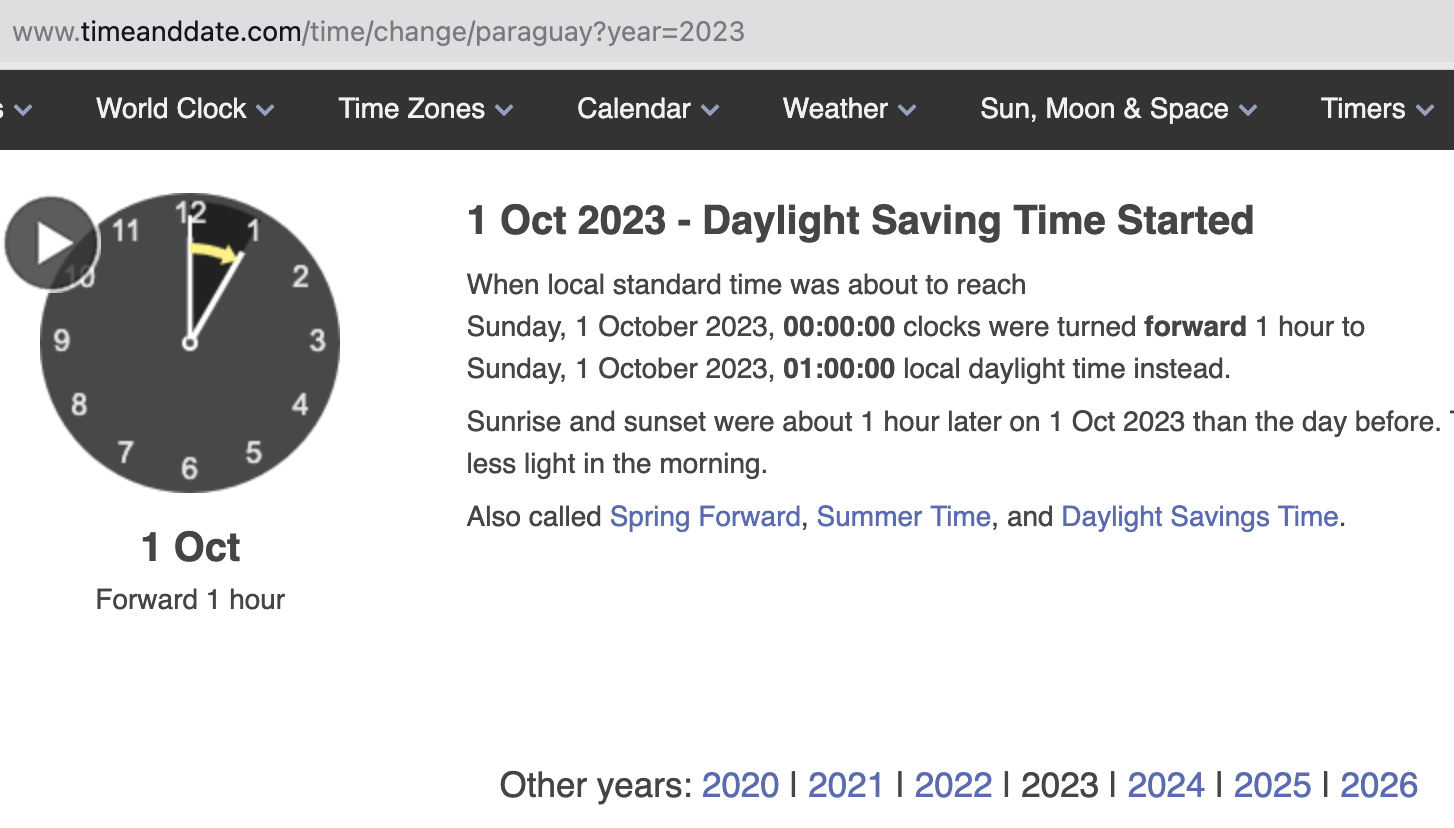
Task: Expand the Calendar chevron
Action: (x=710, y=110)
